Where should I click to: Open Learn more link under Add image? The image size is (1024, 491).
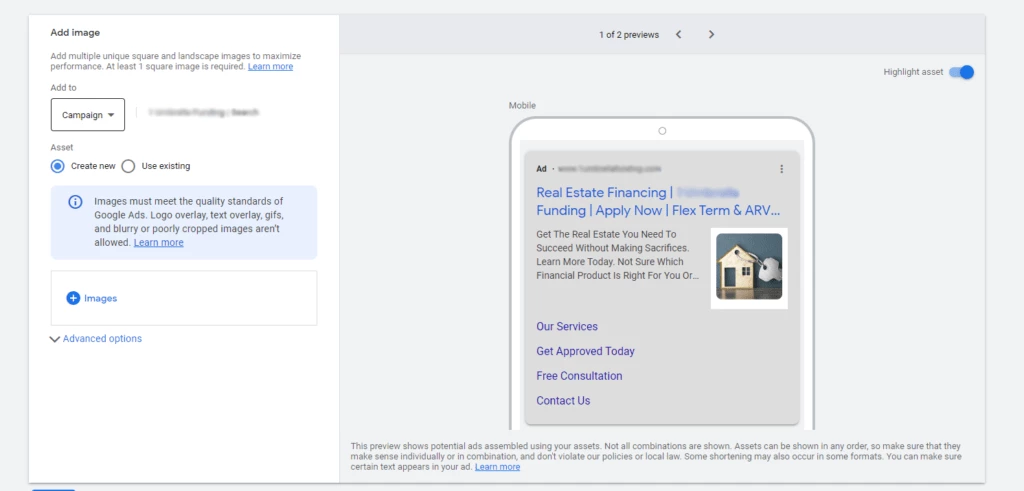click(270, 67)
